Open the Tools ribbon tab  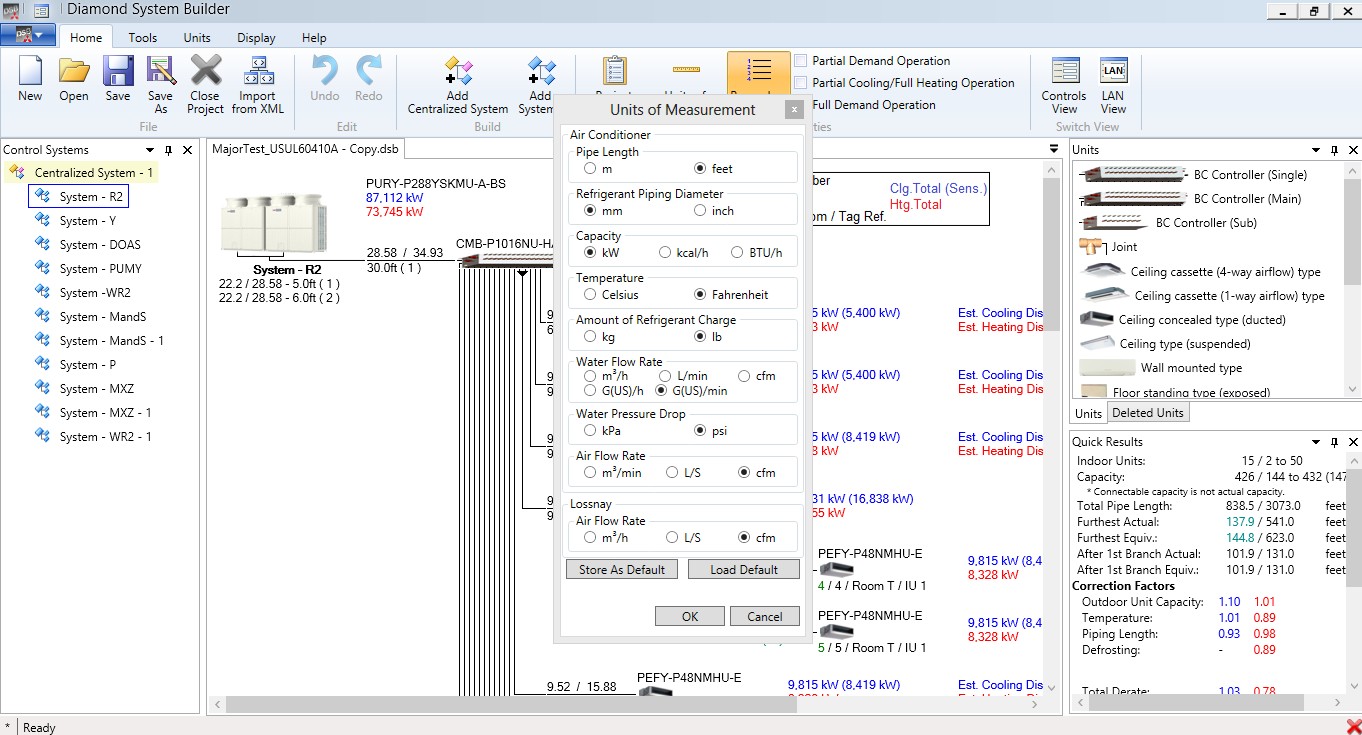pos(143,38)
